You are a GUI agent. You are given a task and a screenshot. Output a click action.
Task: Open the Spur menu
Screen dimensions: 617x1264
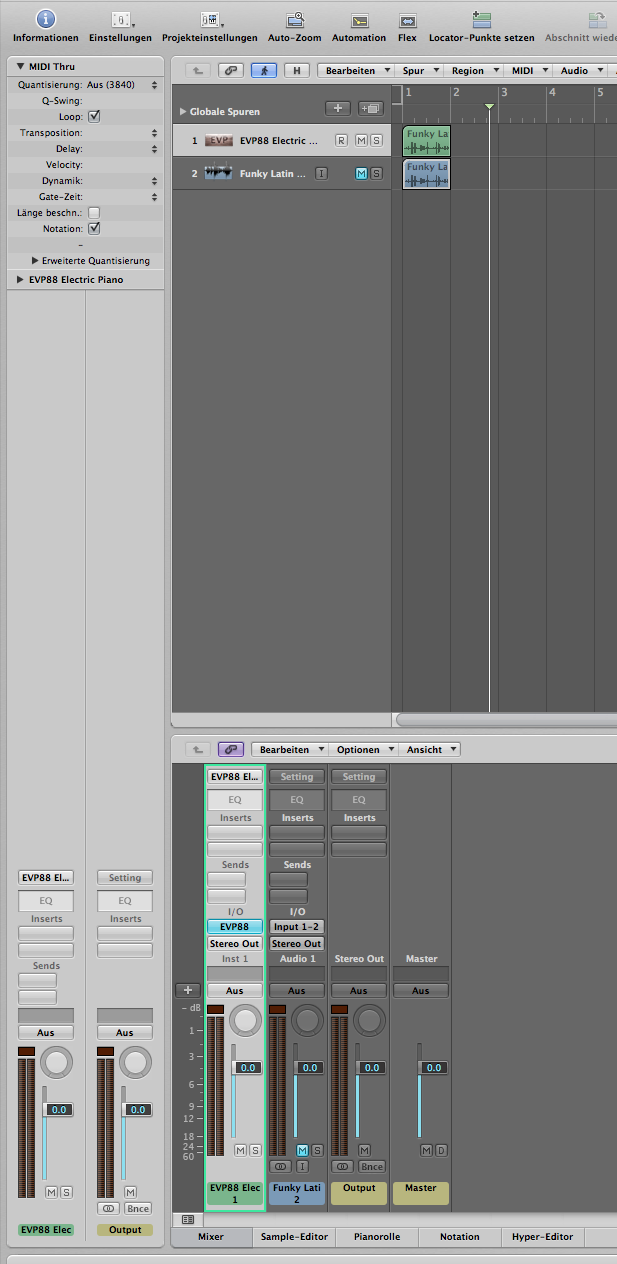click(x=419, y=71)
